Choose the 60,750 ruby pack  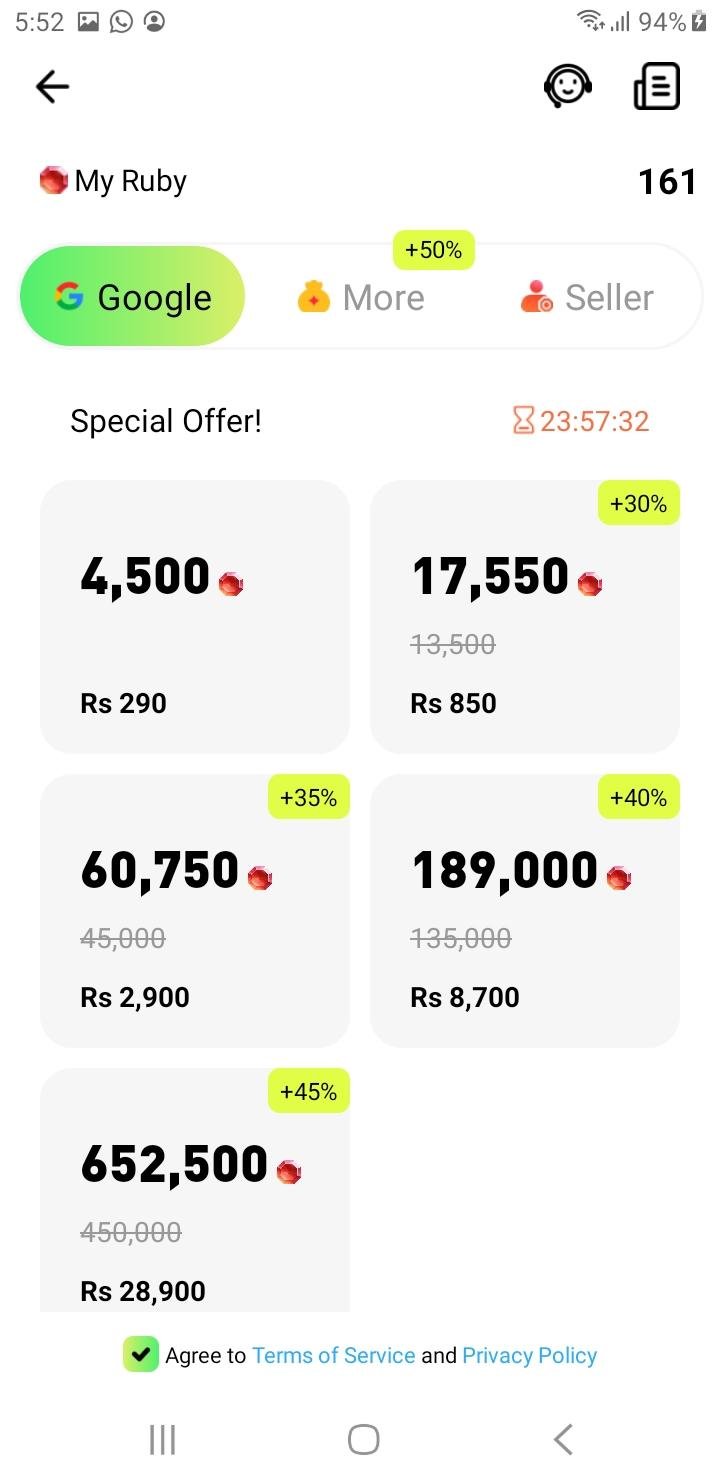(x=195, y=911)
